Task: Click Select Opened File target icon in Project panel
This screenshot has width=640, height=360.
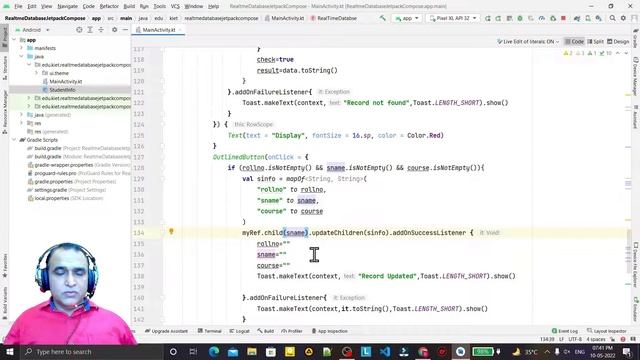Action: [79, 30]
